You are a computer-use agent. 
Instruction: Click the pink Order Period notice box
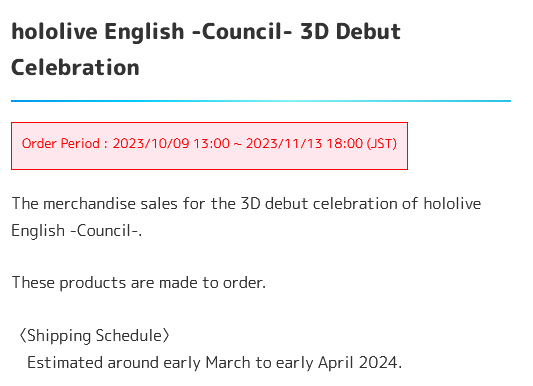point(209,146)
